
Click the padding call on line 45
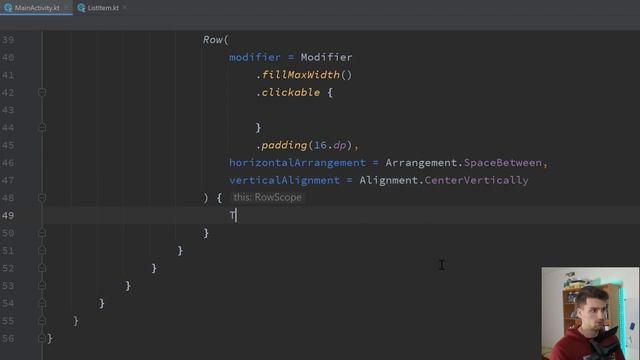pyautogui.click(x=284, y=145)
